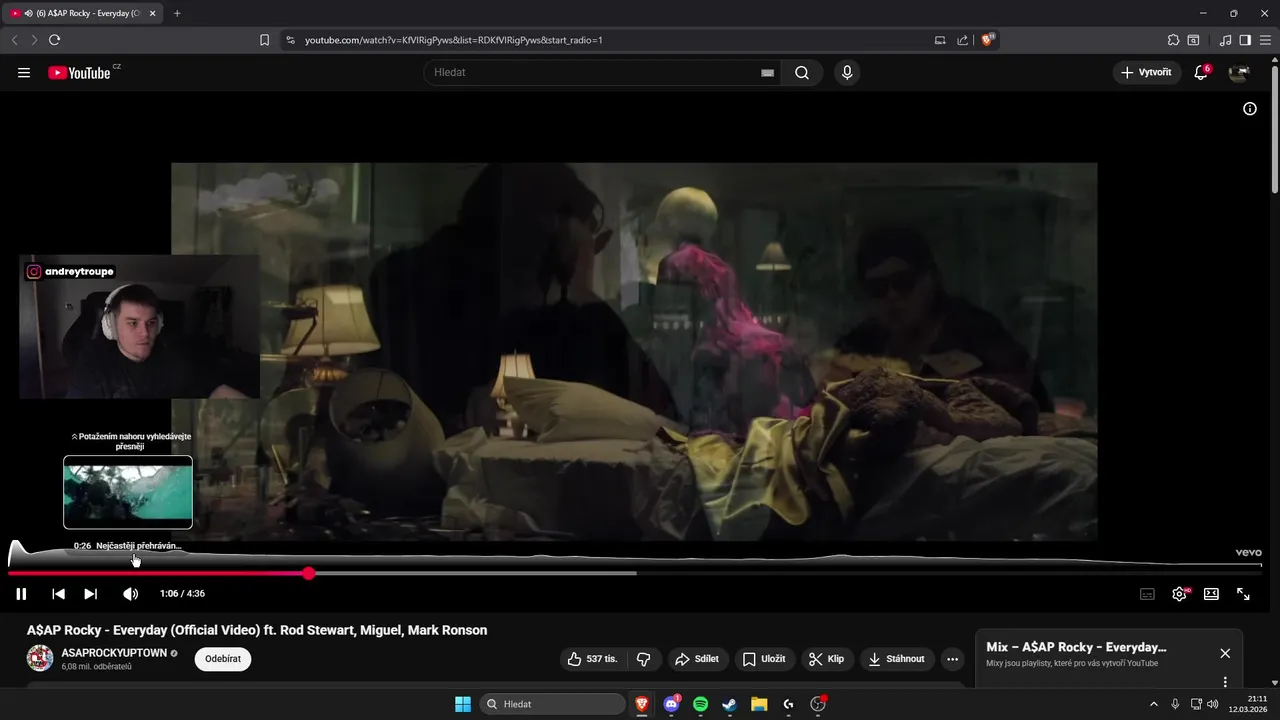Show hidden system tray icons

coord(1153,704)
